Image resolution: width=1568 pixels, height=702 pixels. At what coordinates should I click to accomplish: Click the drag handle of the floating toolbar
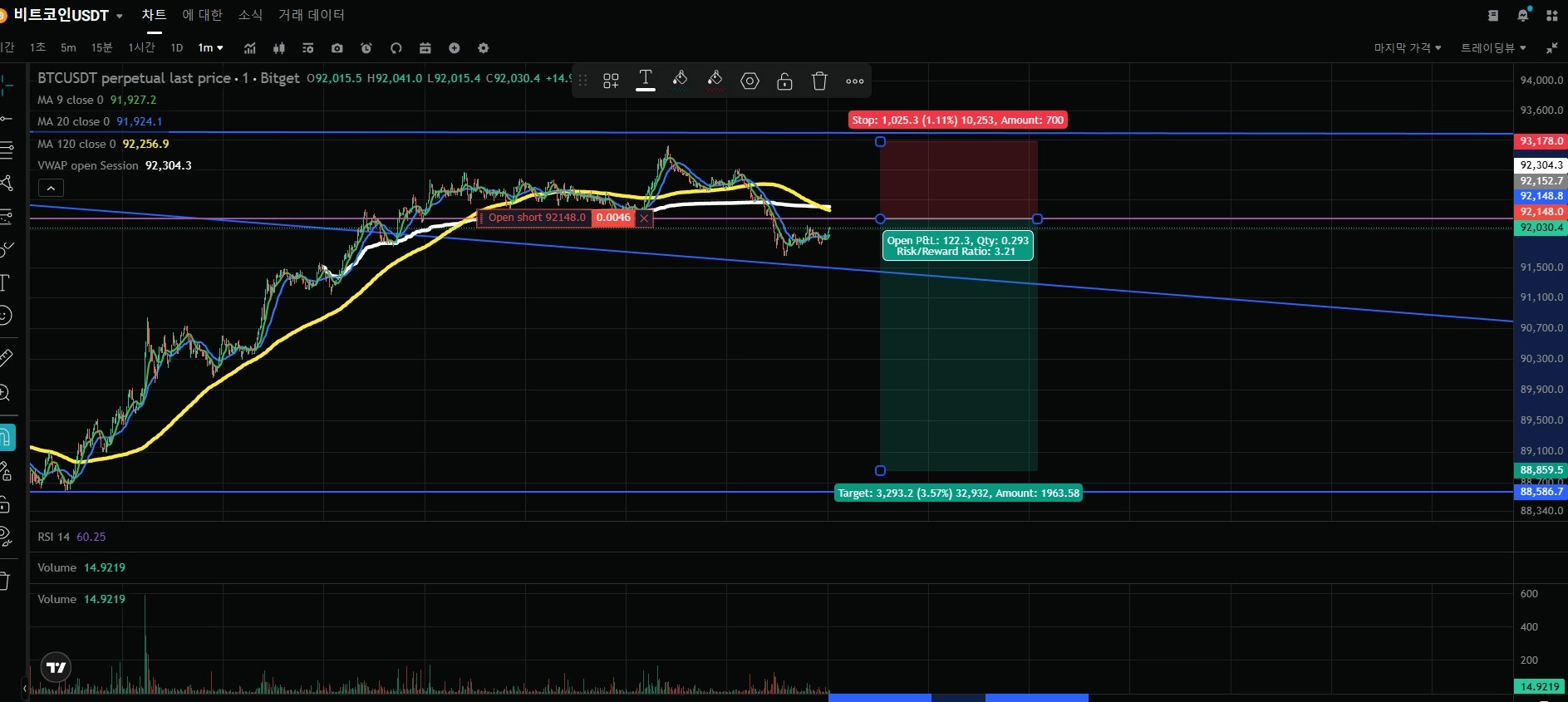(582, 81)
